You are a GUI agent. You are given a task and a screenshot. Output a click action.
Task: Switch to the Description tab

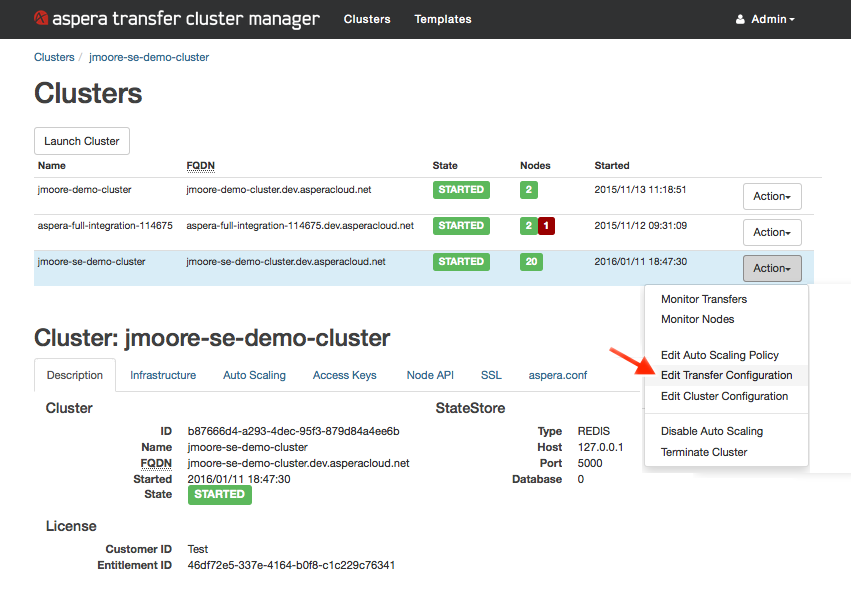tap(75, 375)
